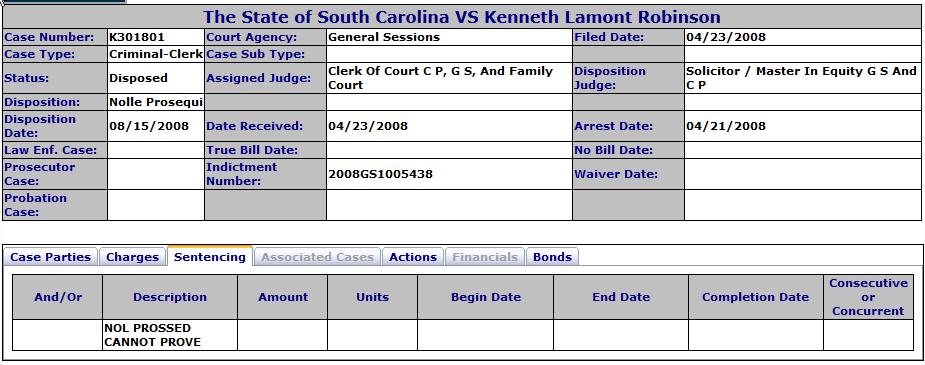Image resolution: width=925 pixels, height=365 pixels.
Task: Click the NOL PROSSED CANNOT PROVE entry
Action: coord(152,335)
